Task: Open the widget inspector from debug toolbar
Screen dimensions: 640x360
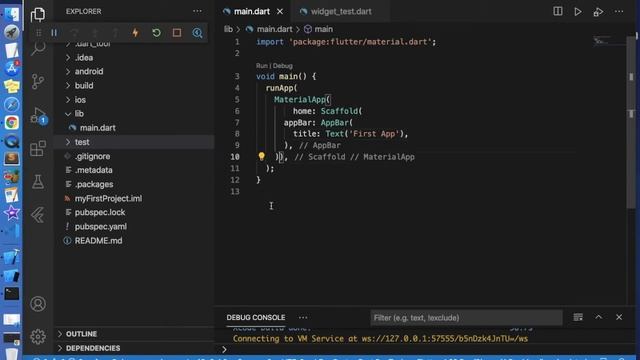Action: click(198, 33)
